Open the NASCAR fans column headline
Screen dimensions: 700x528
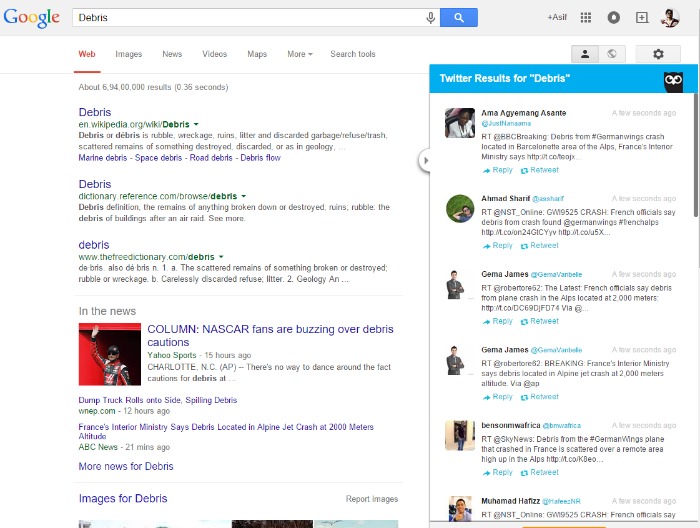271,336
